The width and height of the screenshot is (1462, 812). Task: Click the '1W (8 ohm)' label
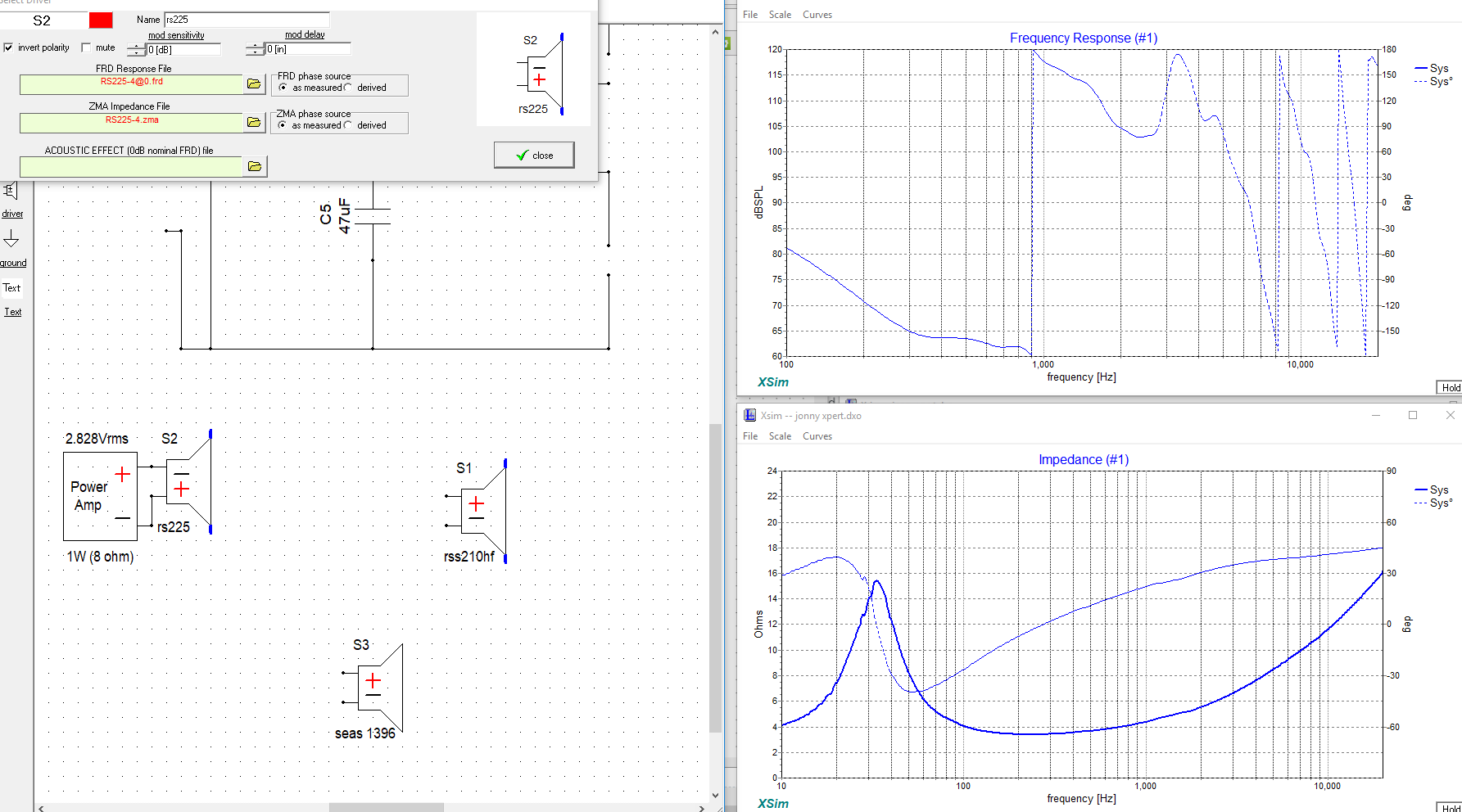(x=100, y=557)
